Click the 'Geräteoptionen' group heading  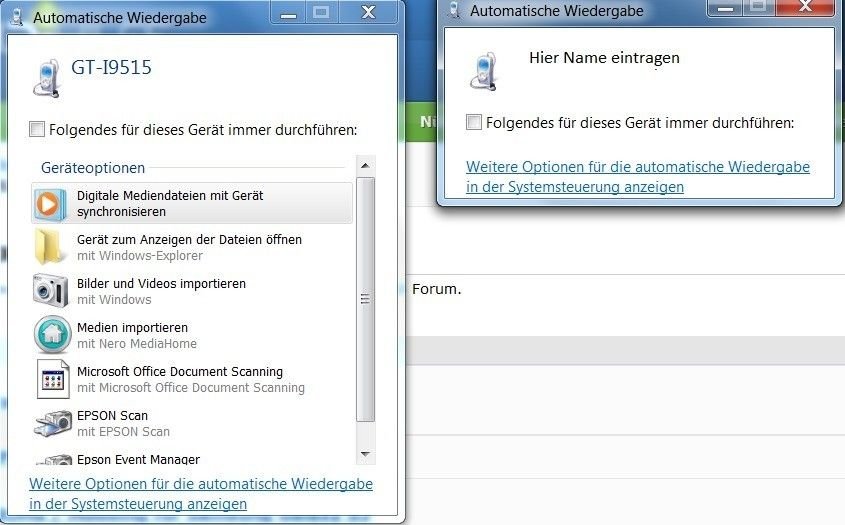coord(93,168)
